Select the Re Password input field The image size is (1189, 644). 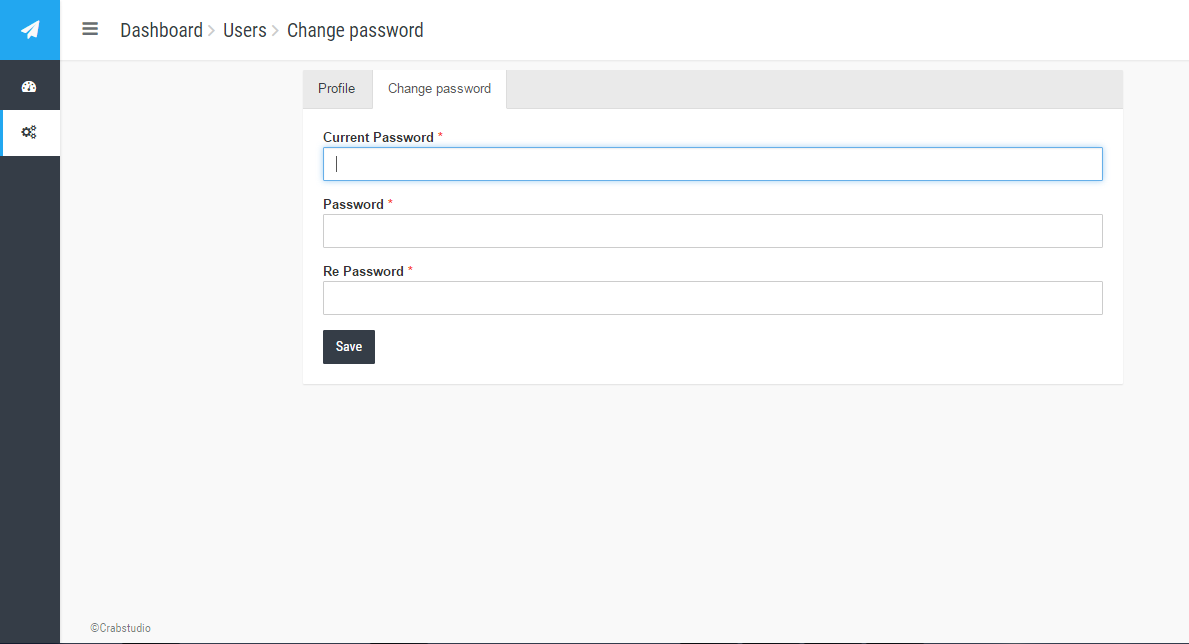point(713,298)
